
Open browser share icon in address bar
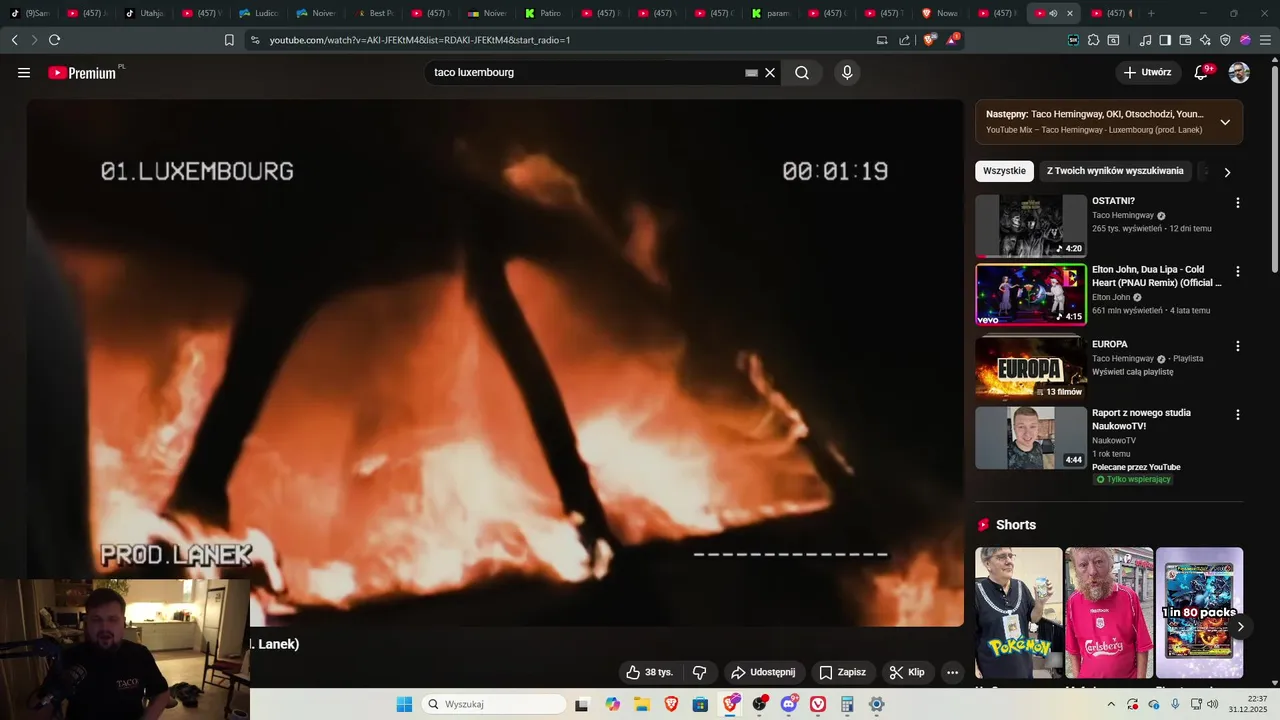coord(905,40)
